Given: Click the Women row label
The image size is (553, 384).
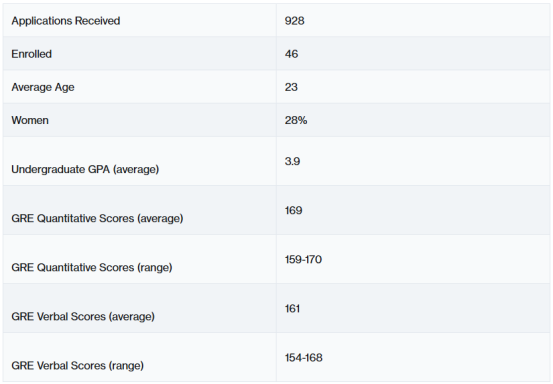Looking at the screenshot, I should pos(30,120).
